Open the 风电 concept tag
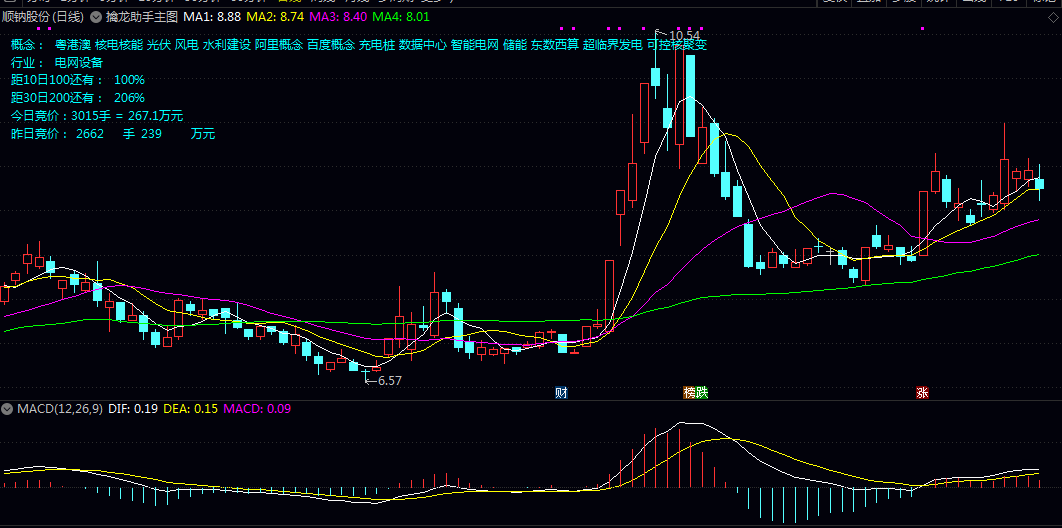This screenshot has height=528, width=1062. tap(187, 45)
